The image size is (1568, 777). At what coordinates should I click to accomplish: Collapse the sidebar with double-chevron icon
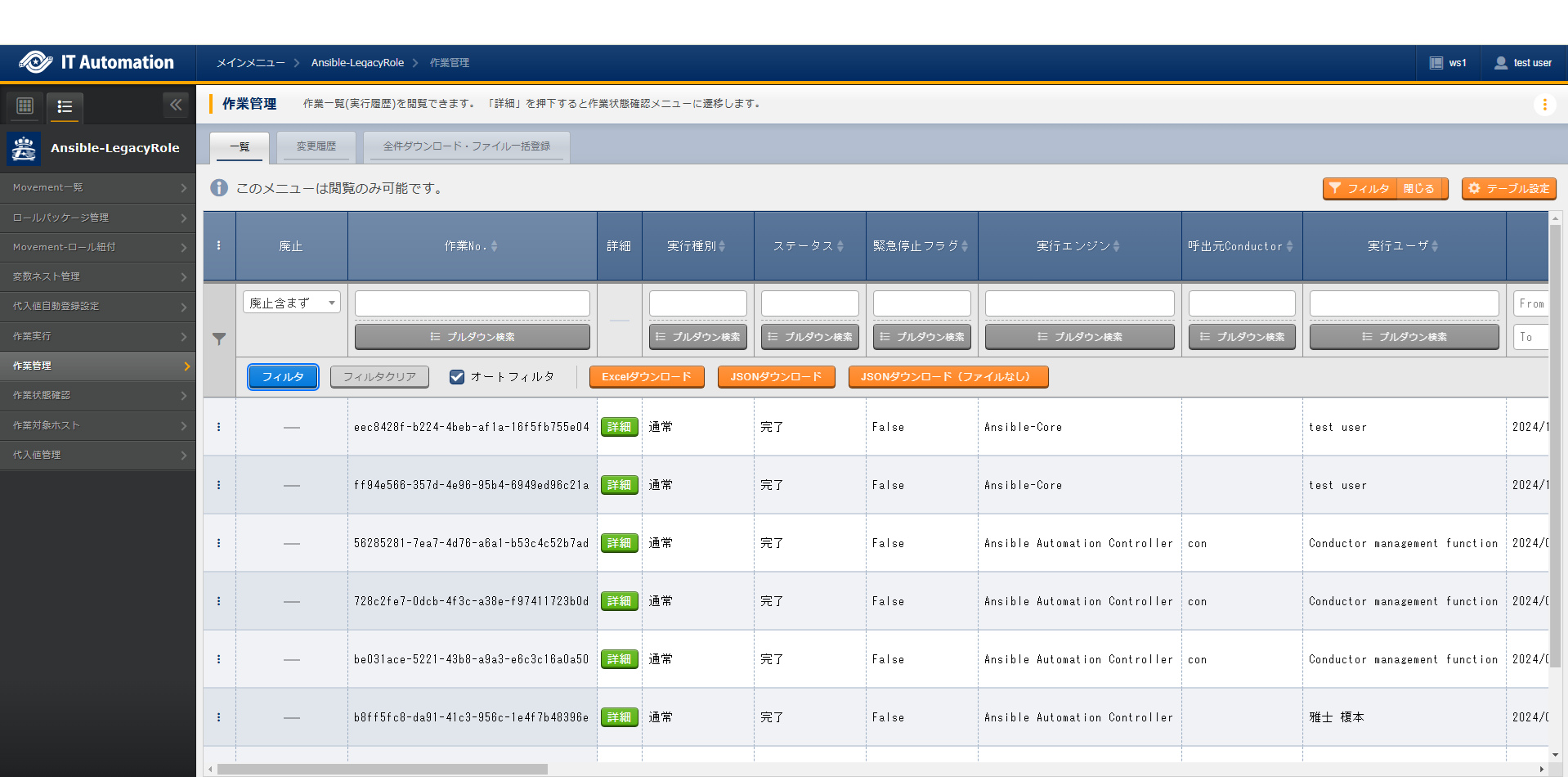coord(176,105)
